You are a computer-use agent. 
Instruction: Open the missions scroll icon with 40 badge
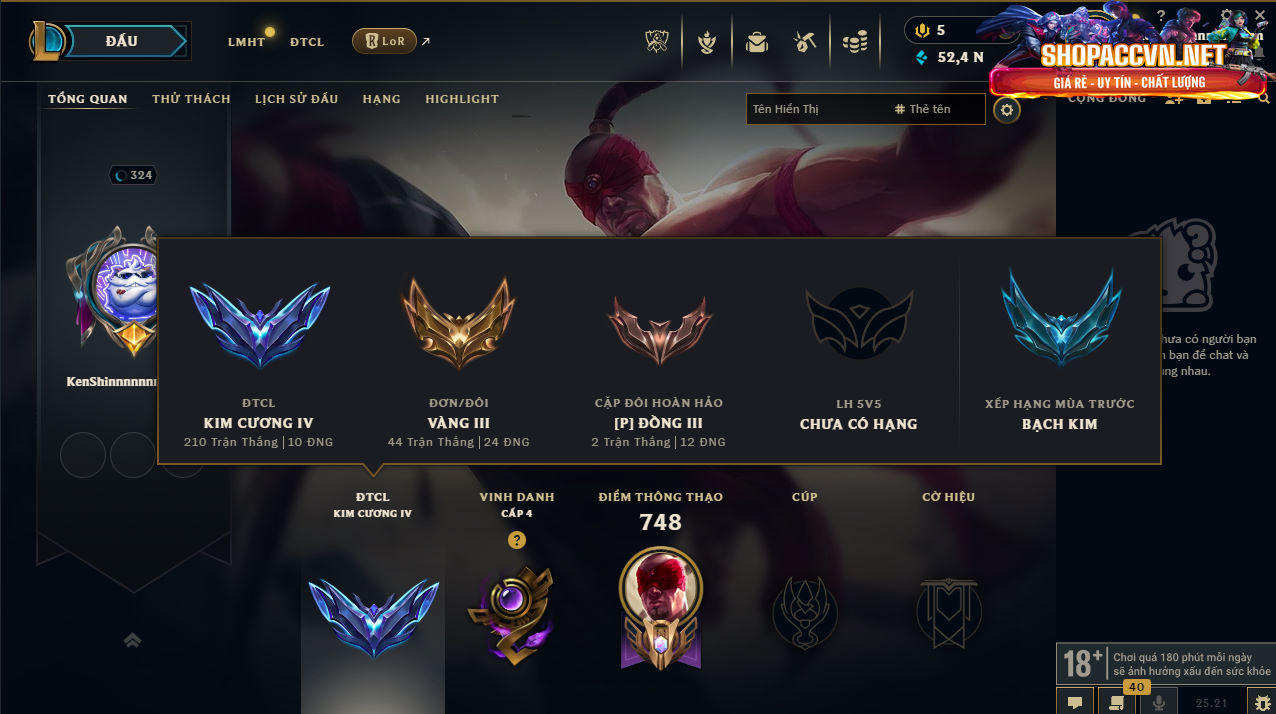(1116, 702)
